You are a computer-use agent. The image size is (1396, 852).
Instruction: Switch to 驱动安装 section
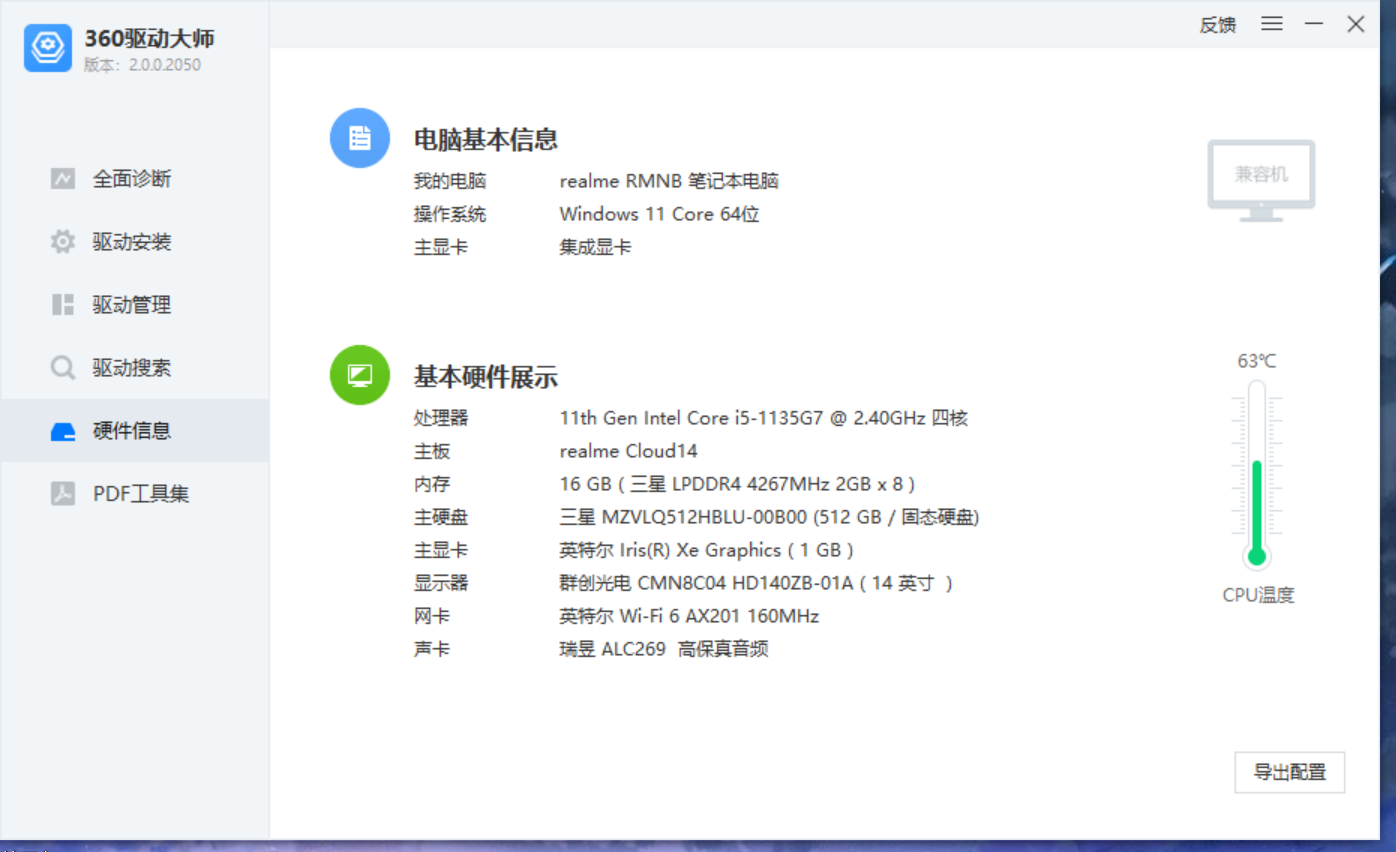tap(135, 242)
